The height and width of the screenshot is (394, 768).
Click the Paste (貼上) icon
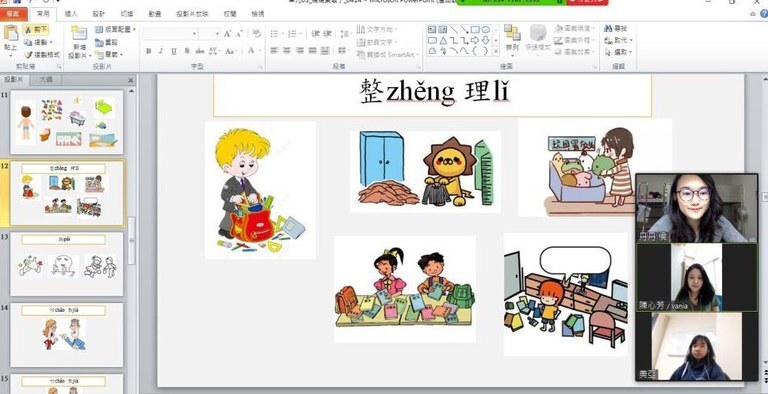tap(10, 32)
